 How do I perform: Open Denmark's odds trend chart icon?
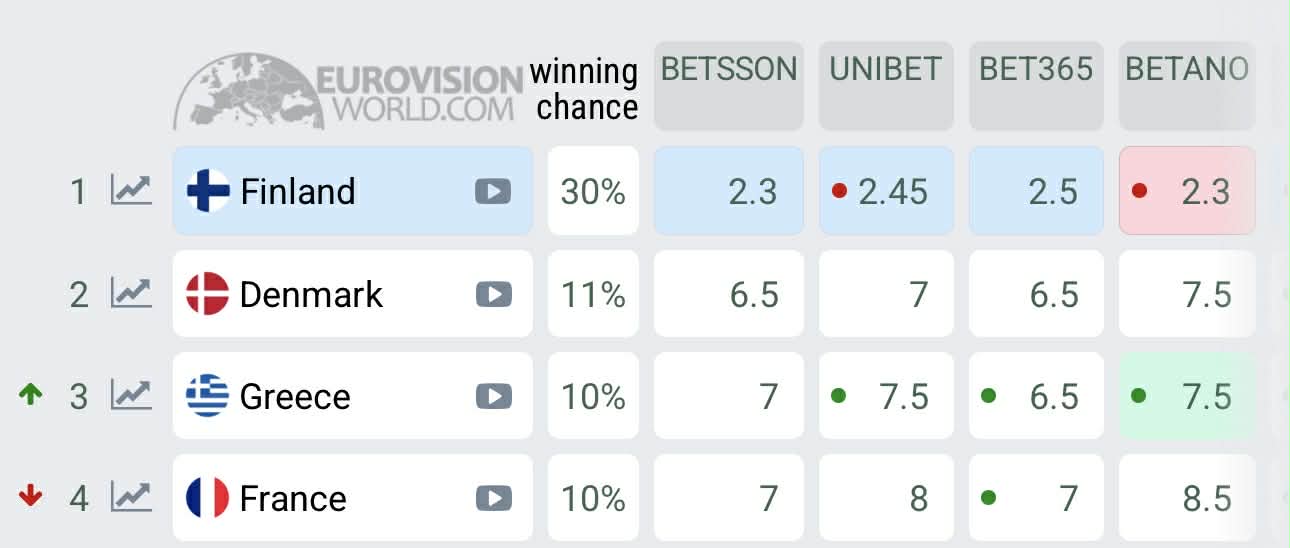(x=131, y=294)
